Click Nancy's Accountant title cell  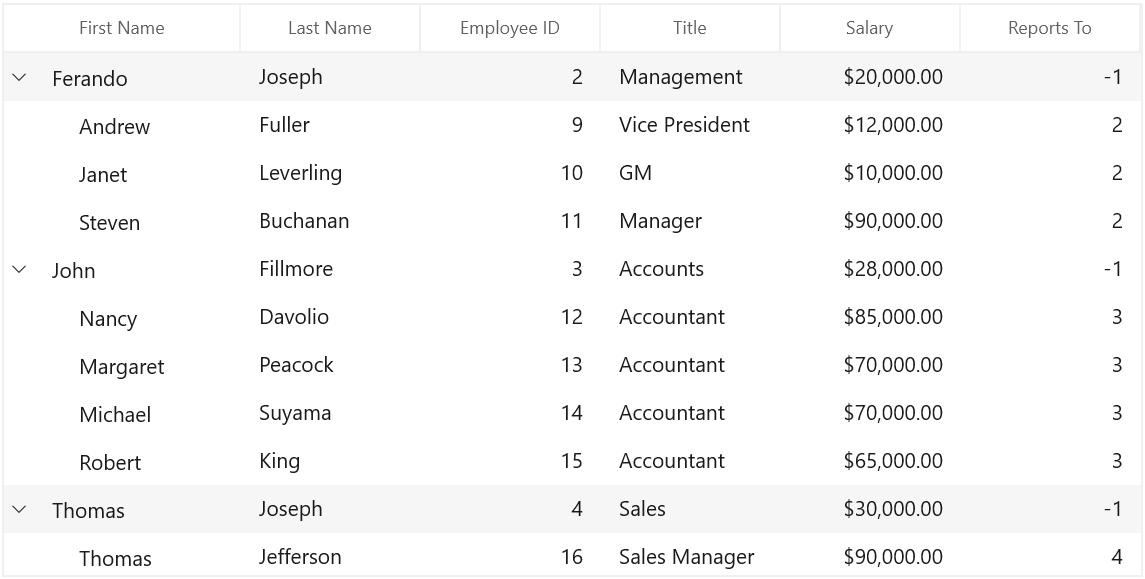[690, 317]
